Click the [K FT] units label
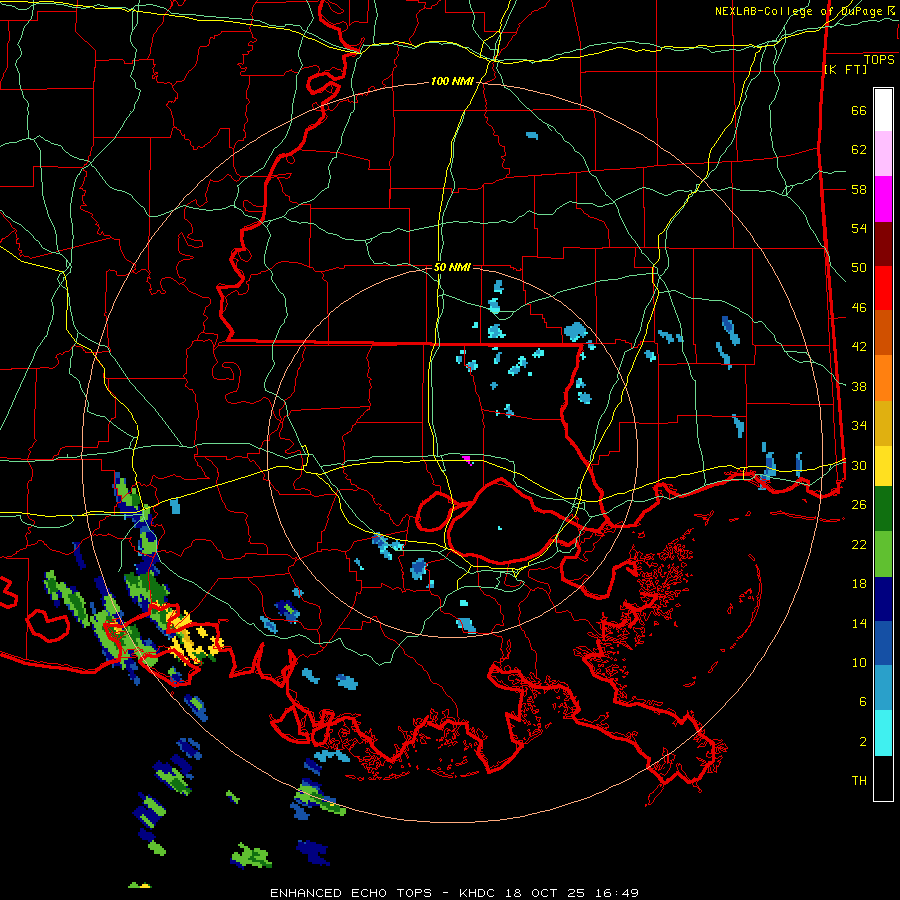Viewport: 900px width, 900px height. tap(845, 69)
